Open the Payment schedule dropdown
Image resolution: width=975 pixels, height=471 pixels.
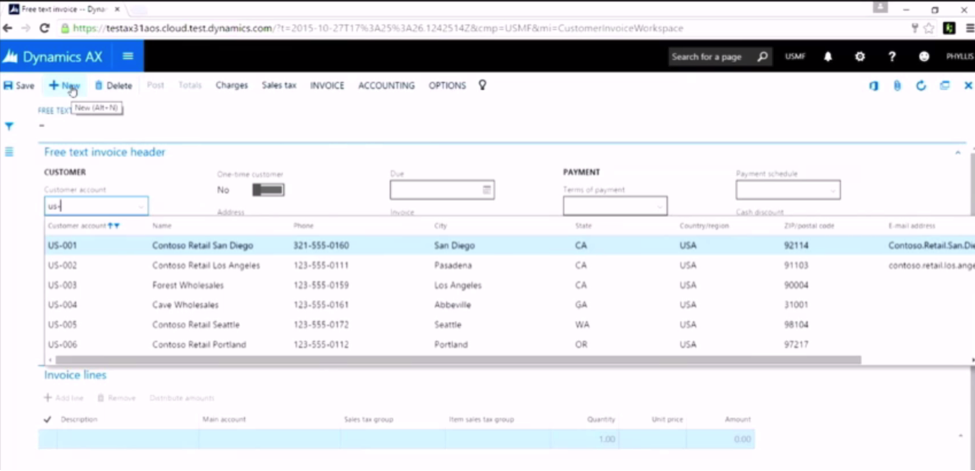click(833, 190)
